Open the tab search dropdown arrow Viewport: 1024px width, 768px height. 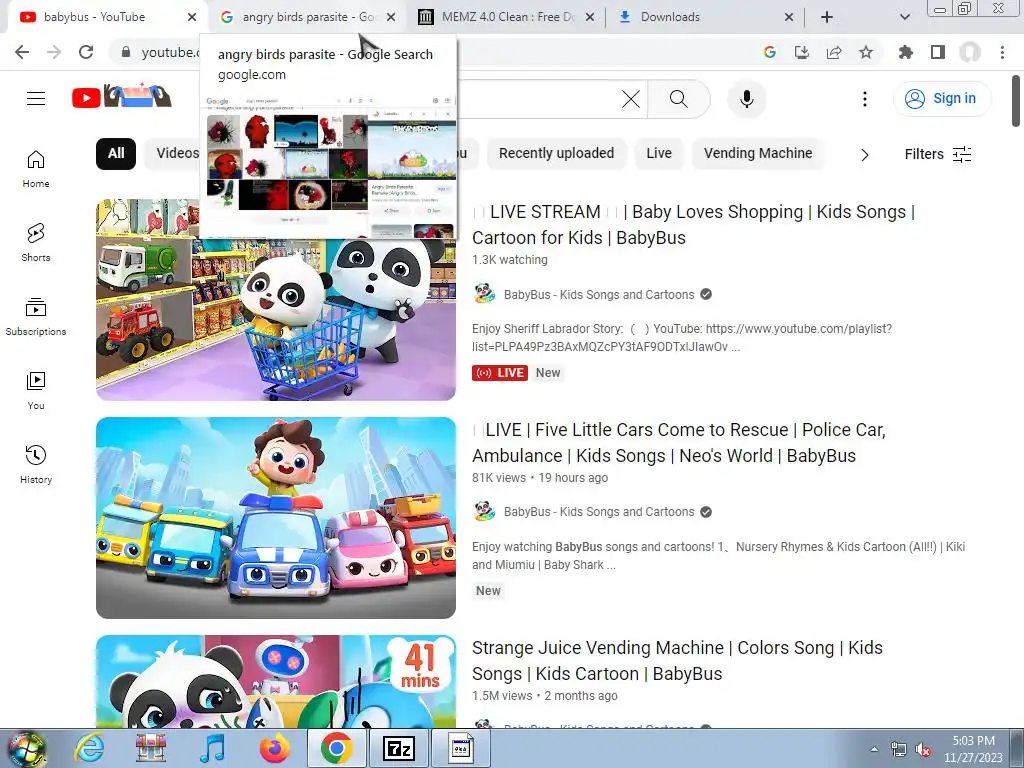pyautogui.click(x=904, y=17)
